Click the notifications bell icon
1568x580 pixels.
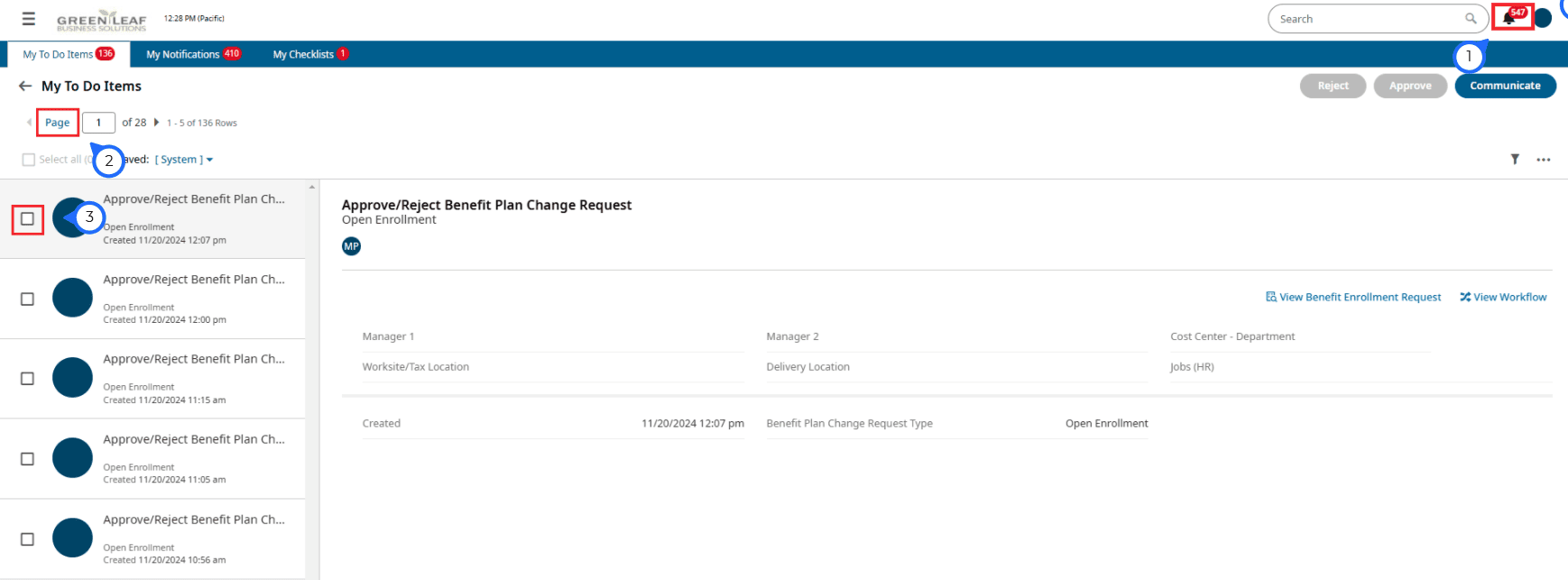pyautogui.click(x=1508, y=18)
